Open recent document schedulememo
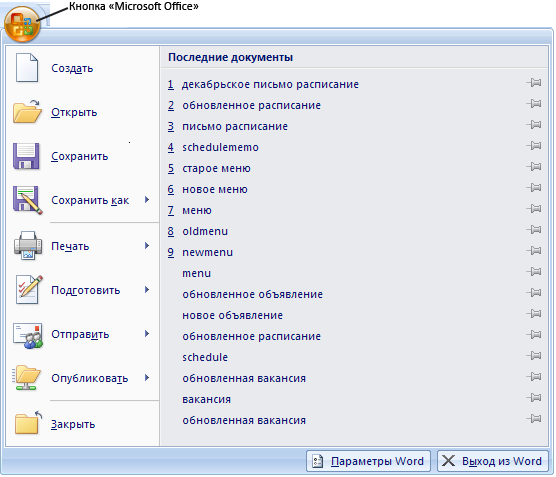This screenshot has width=556, height=477. pos(221,147)
